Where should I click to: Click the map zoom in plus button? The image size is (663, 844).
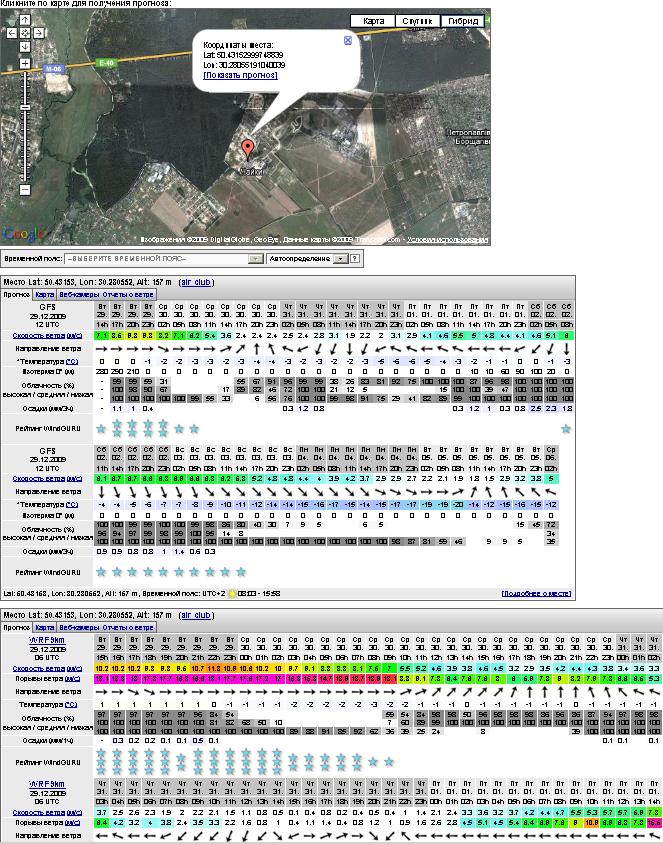coord(23,65)
